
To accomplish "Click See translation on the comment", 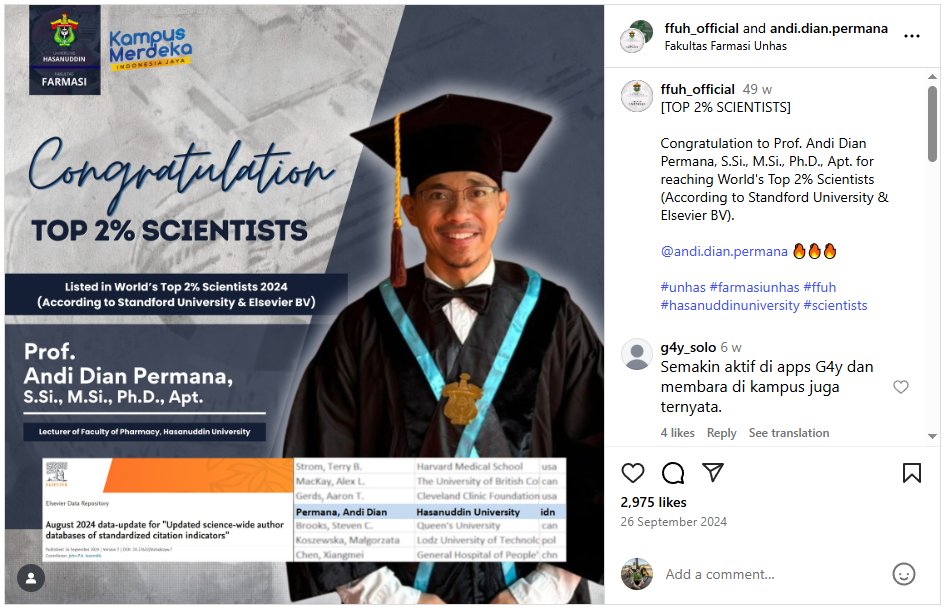I will [789, 433].
